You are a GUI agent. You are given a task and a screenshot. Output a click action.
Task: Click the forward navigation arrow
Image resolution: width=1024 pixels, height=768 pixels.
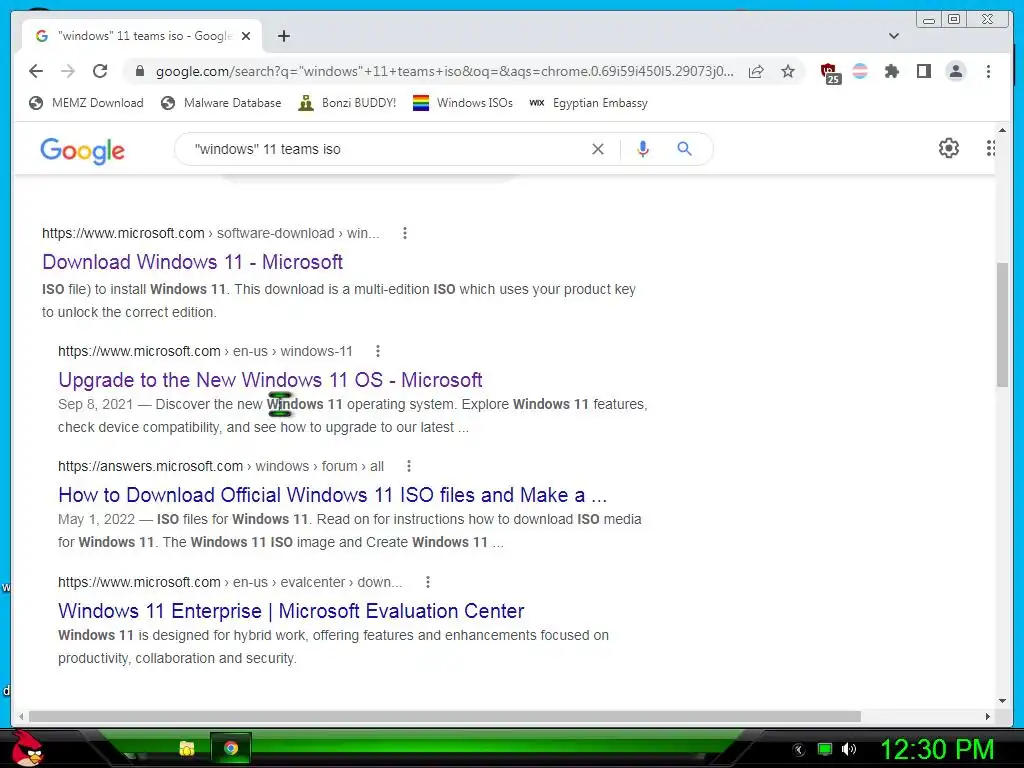click(x=68, y=71)
